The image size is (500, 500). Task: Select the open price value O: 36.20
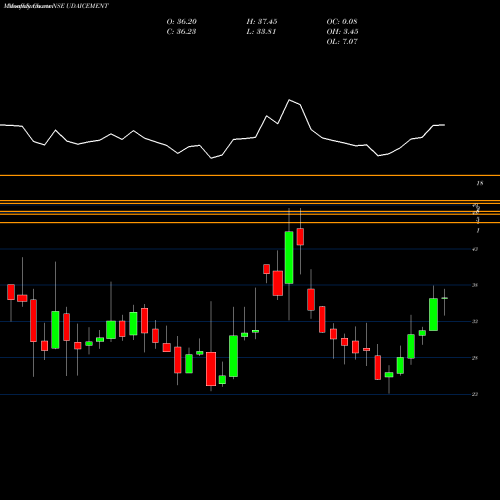pos(182,22)
